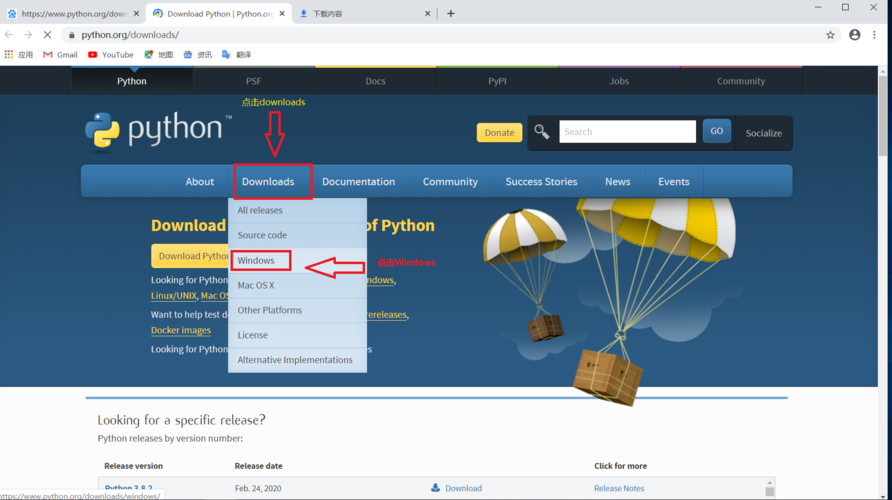The image size is (892, 500).
Task: Click the Search input field
Action: coord(627,131)
